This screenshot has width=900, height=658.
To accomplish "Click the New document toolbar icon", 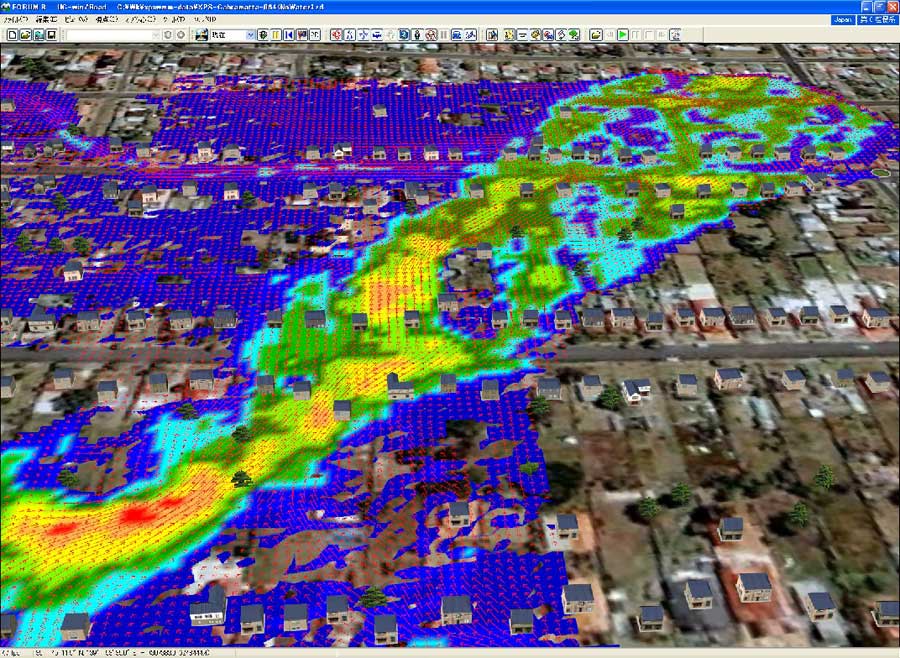I will [12, 35].
